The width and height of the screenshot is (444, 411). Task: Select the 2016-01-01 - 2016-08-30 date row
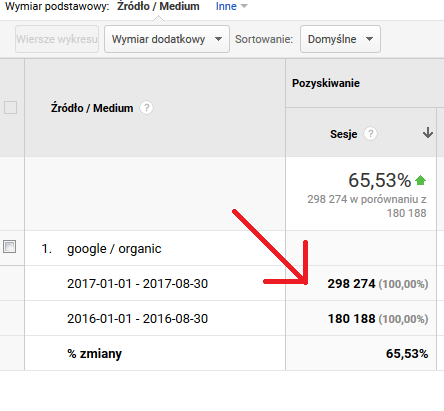click(x=137, y=319)
